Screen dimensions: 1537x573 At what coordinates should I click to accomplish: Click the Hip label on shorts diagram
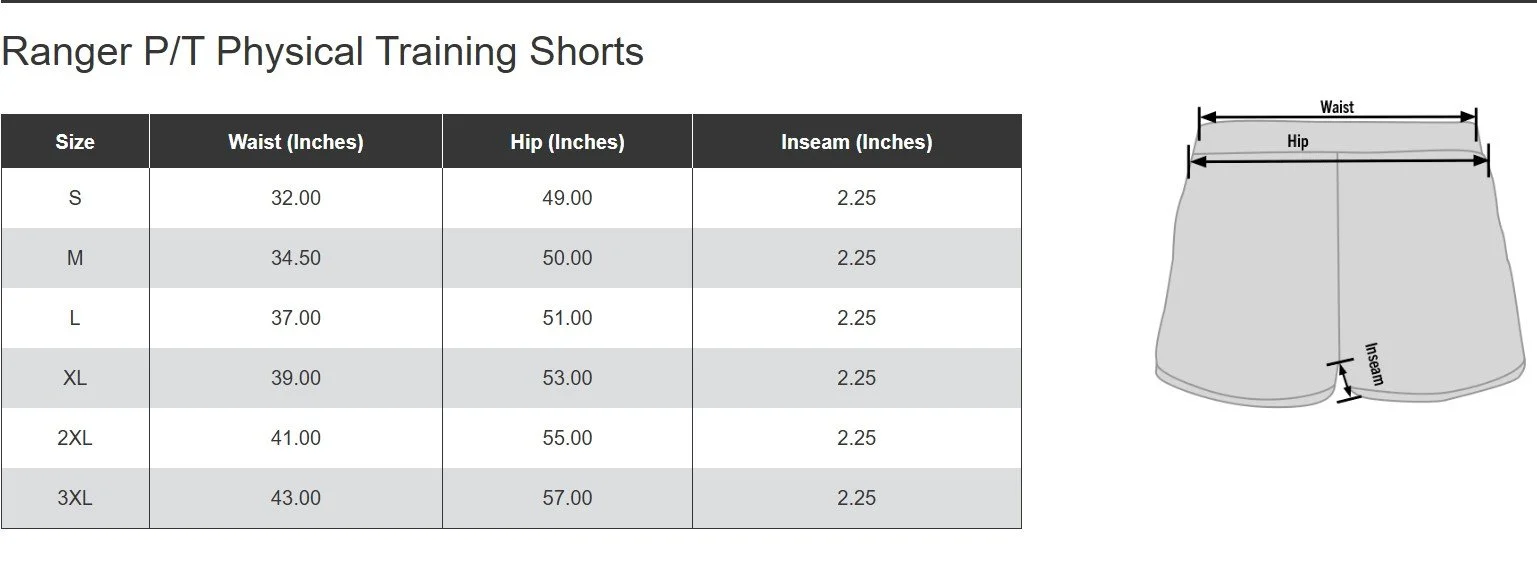click(1298, 142)
